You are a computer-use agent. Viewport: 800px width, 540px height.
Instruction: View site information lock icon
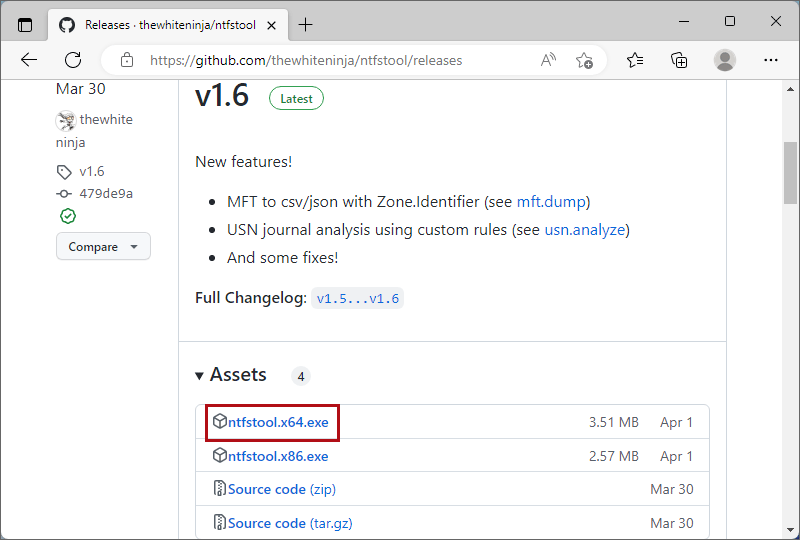(127, 60)
